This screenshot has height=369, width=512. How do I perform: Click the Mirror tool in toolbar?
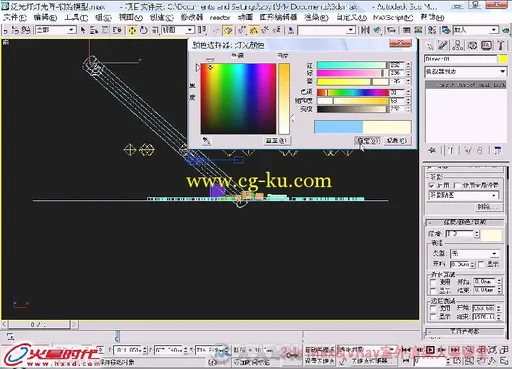tap(365, 30)
